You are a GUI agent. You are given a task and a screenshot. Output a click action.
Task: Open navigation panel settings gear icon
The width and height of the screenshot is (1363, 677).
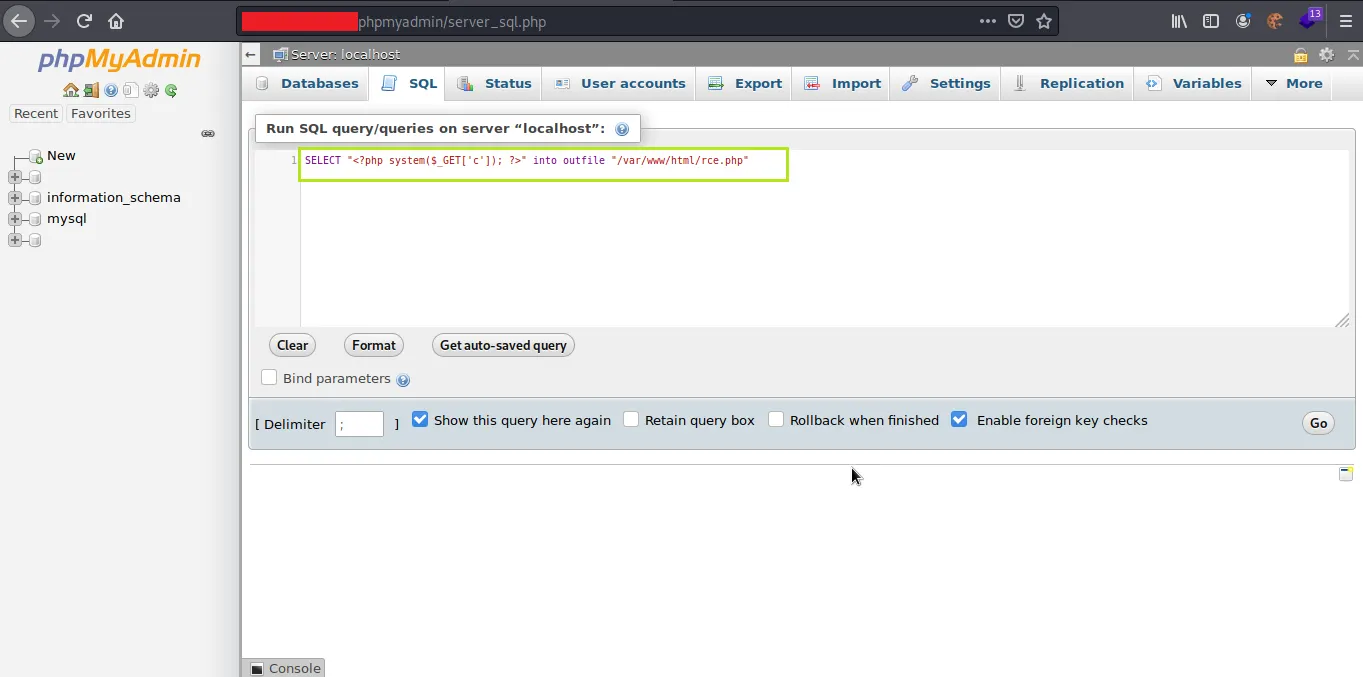coord(151,90)
